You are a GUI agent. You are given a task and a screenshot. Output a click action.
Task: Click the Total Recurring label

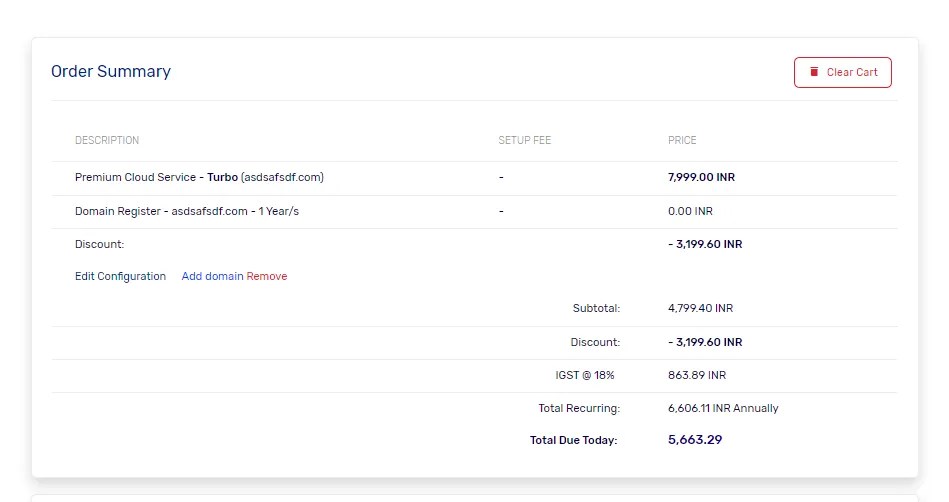click(x=579, y=408)
